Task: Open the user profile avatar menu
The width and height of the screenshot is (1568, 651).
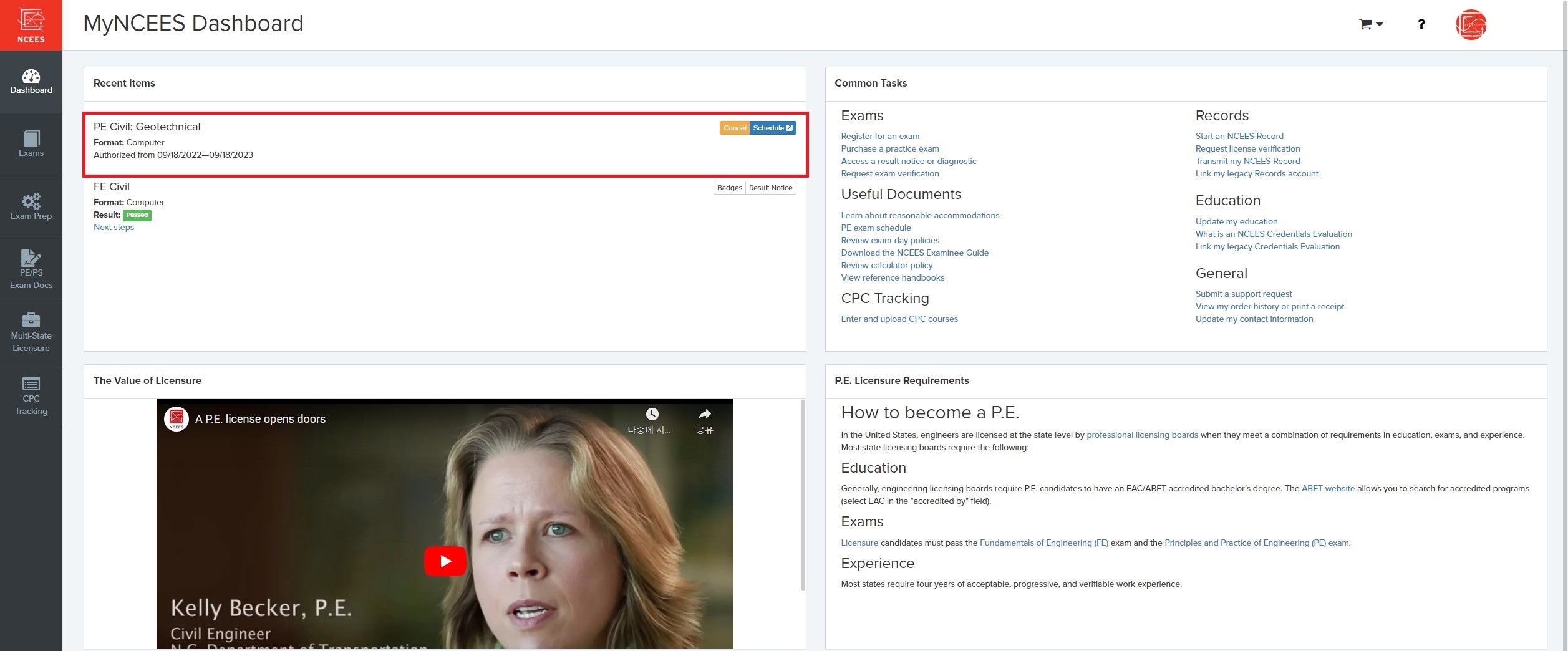Action: (1471, 25)
